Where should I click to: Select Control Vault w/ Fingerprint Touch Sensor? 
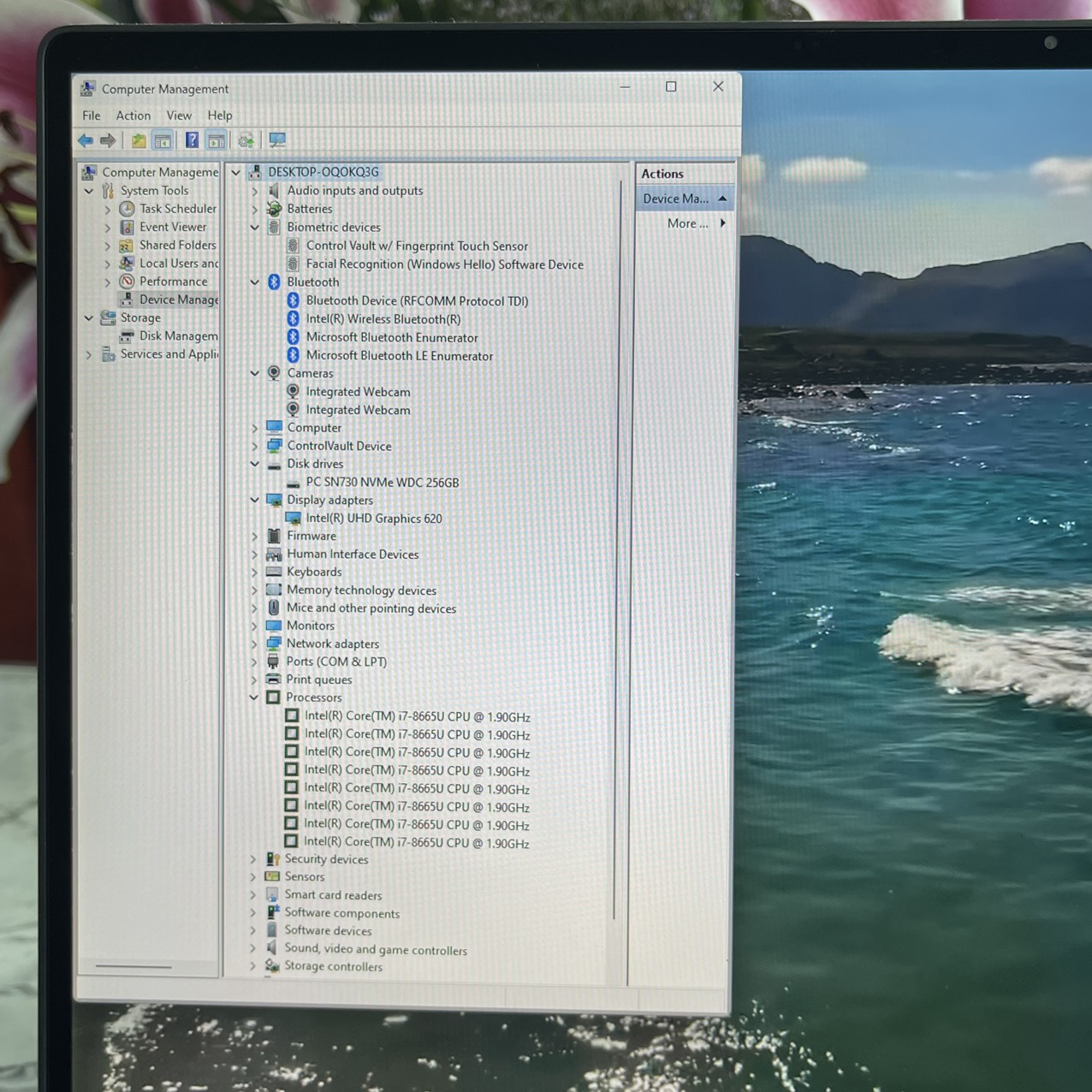(417, 246)
